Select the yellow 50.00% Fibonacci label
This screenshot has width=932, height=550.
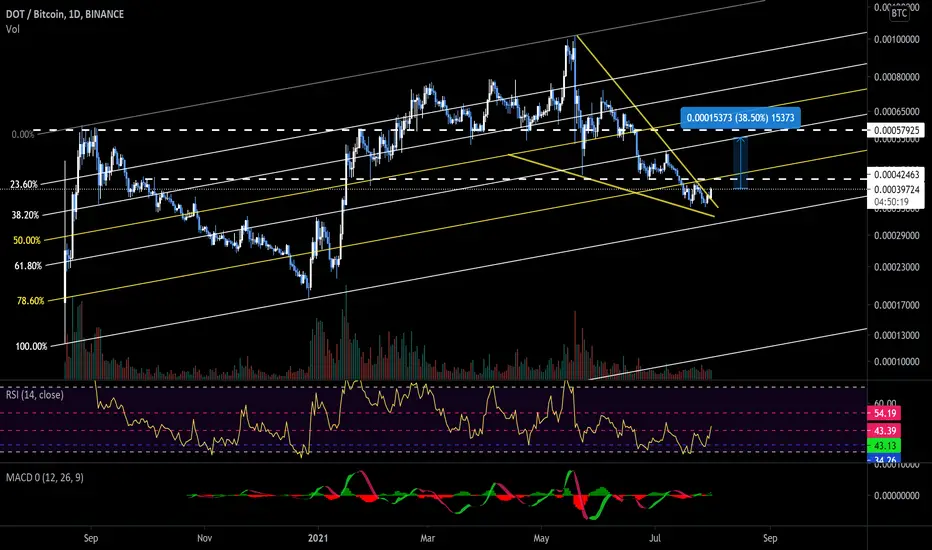[27, 240]
